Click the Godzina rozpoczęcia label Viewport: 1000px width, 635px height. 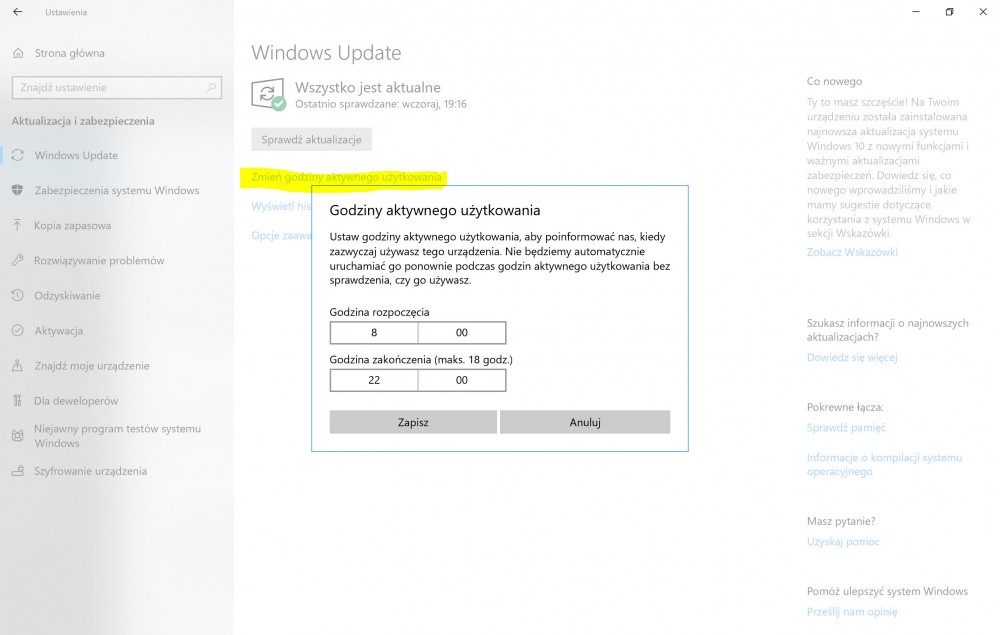click(x=379, y=312)
